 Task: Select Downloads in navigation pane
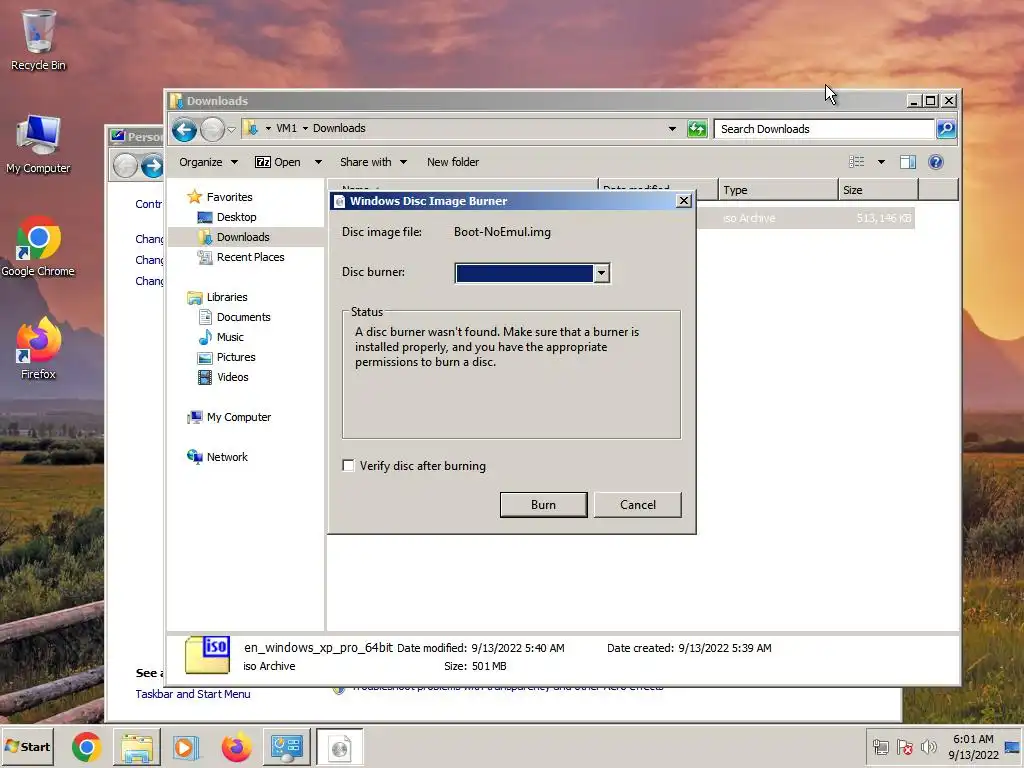[x=243, y=237]
